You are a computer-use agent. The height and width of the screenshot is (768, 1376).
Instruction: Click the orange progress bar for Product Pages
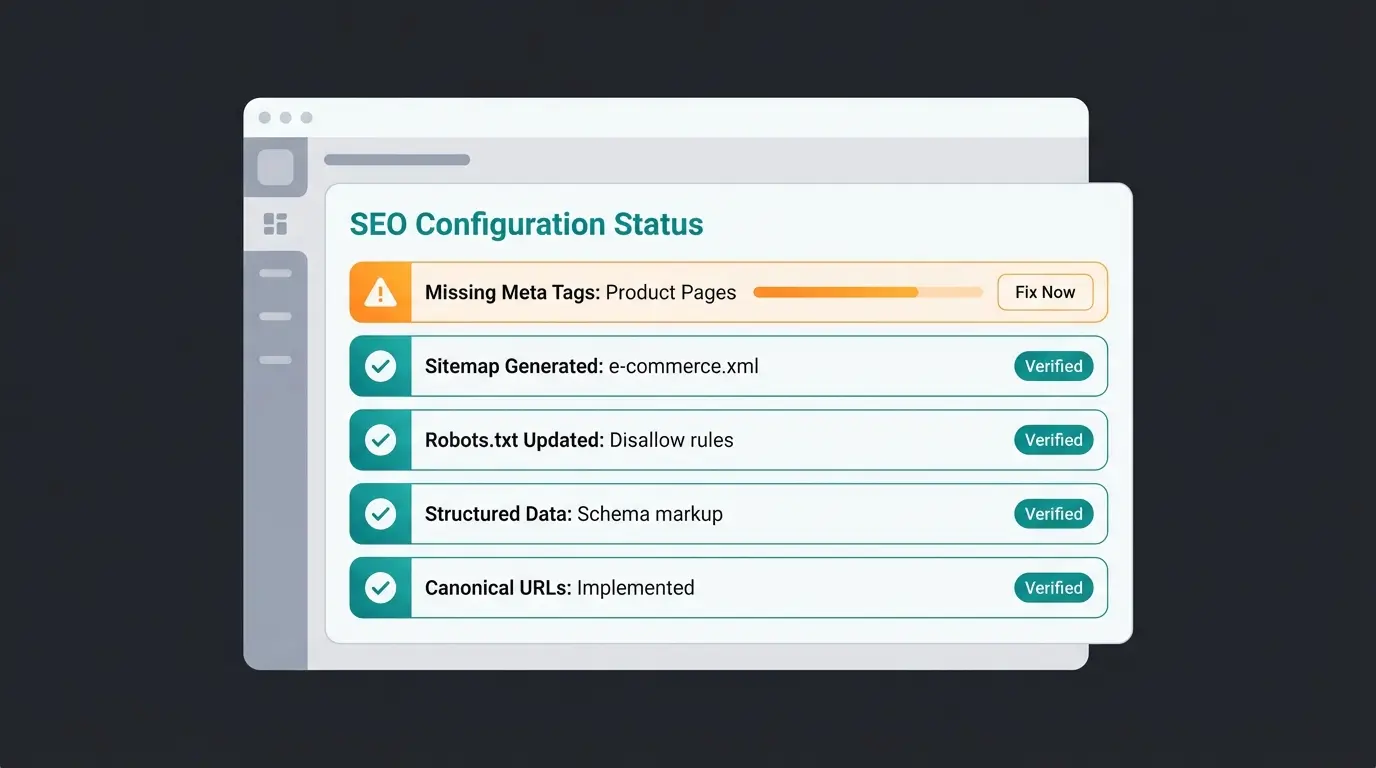click(x=867, y=292)
